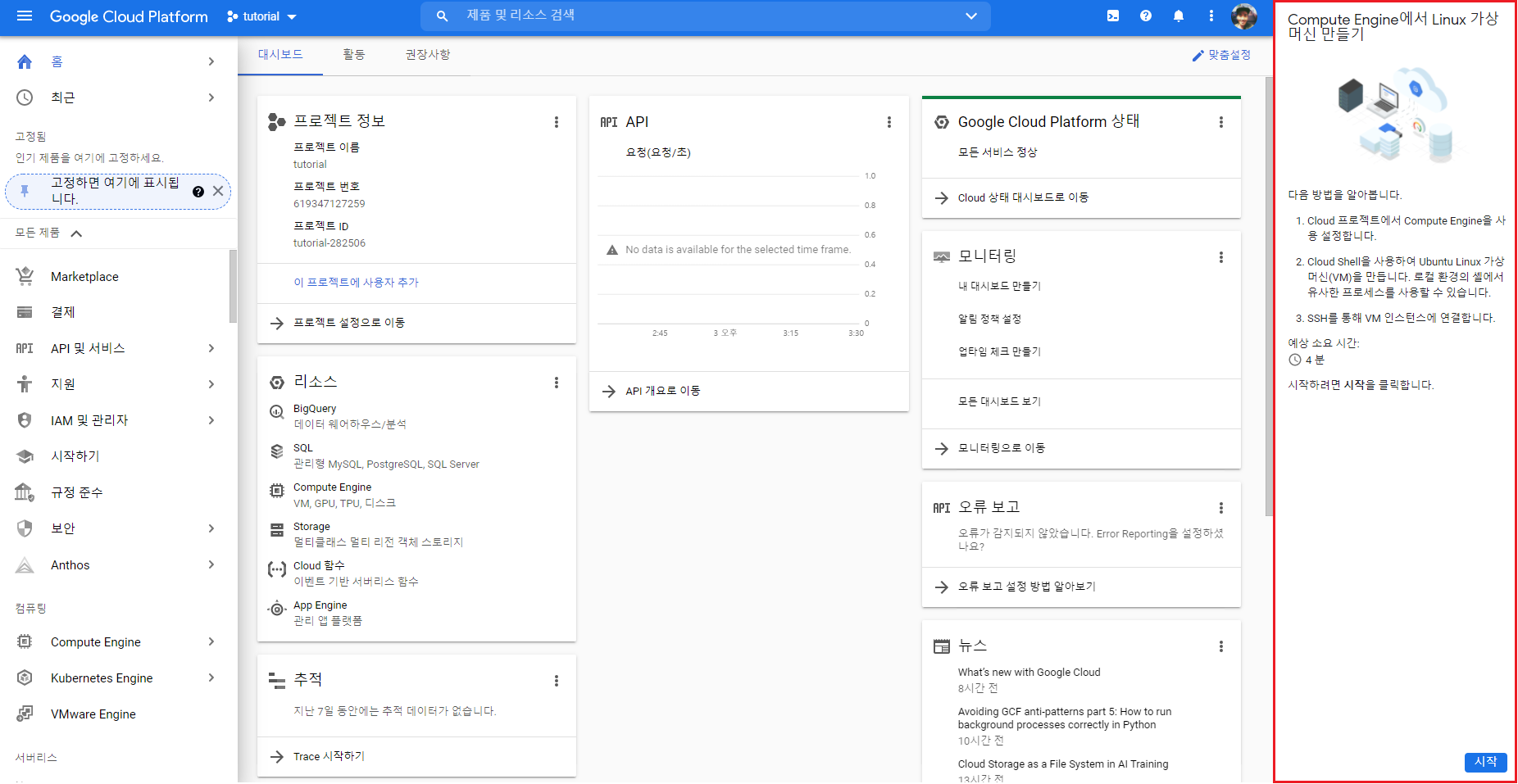
Task: Expand 보안 submenu
Action: (x=211, y=528)
